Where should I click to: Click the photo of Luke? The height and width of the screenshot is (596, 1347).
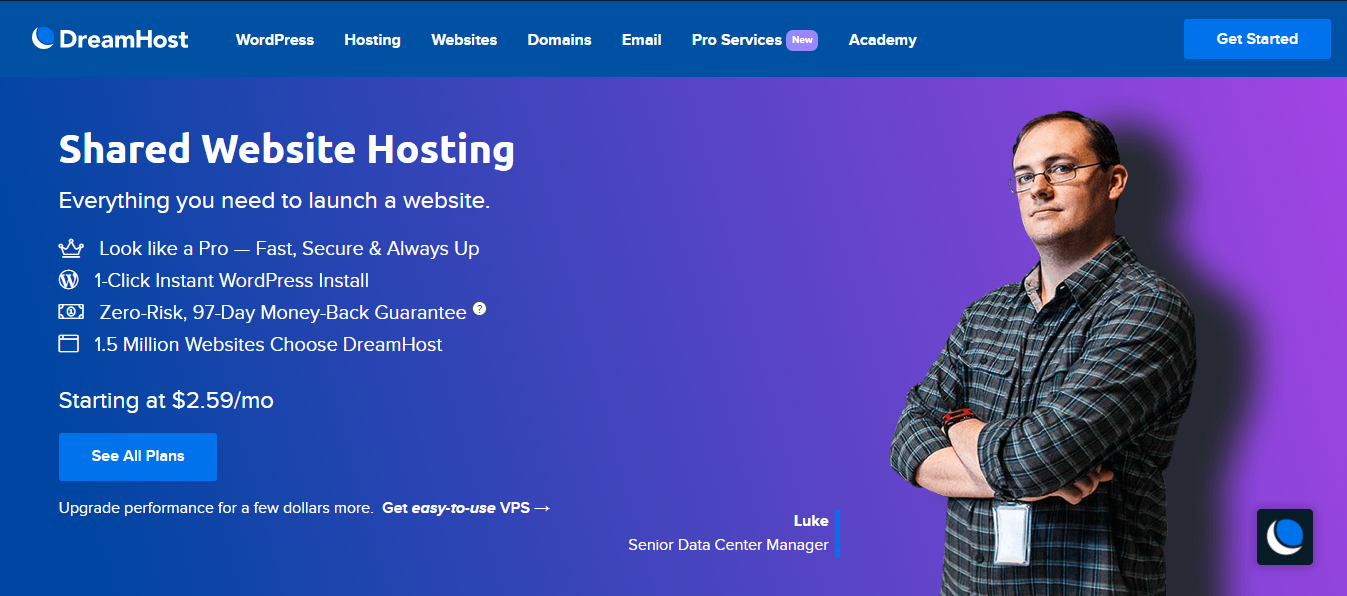(1043, 355)
